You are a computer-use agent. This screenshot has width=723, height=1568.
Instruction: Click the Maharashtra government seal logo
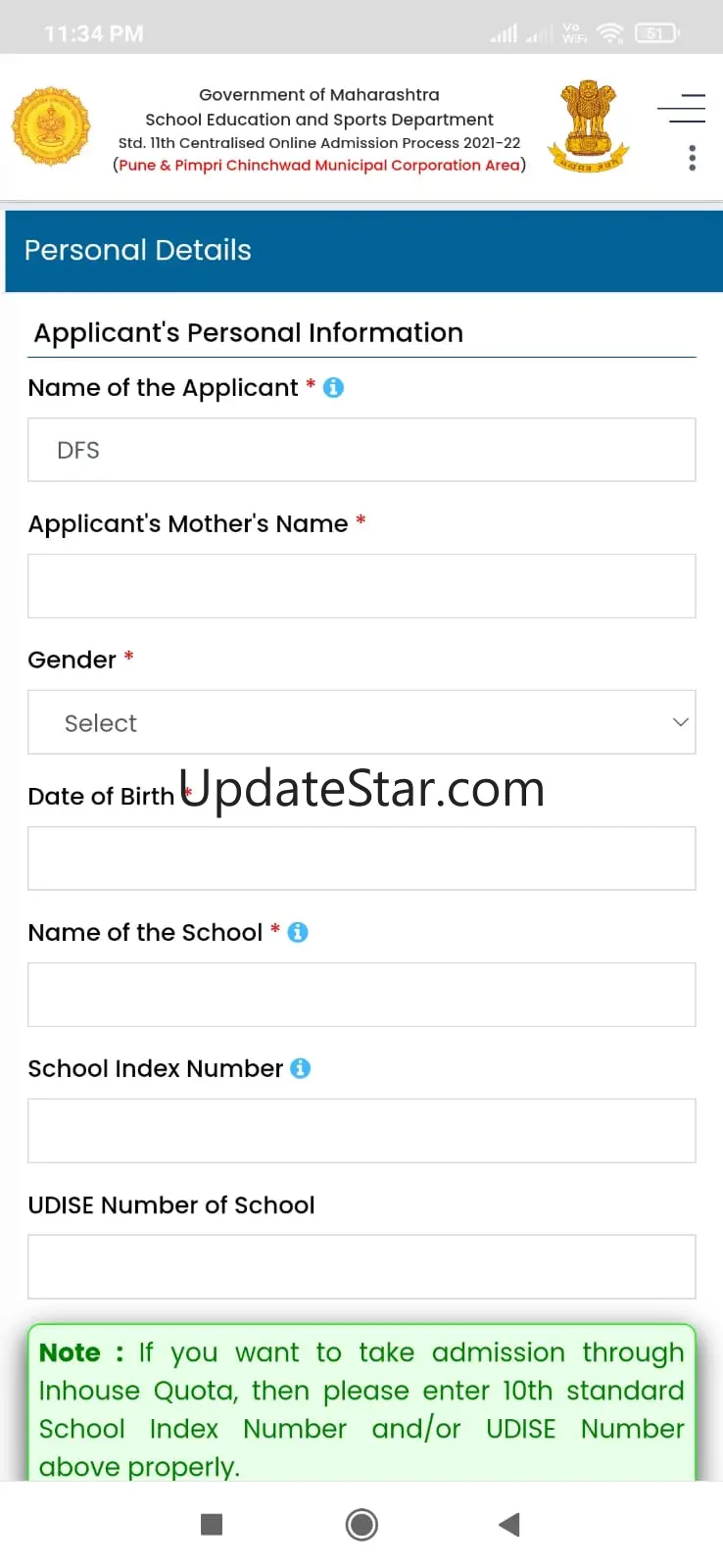[x=51, y=126]
